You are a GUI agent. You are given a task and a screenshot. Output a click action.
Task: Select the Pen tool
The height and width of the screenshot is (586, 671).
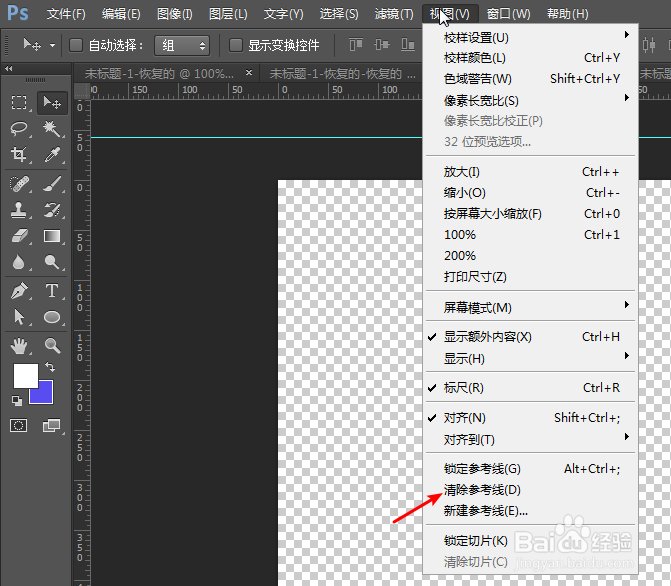pos(19,291)
